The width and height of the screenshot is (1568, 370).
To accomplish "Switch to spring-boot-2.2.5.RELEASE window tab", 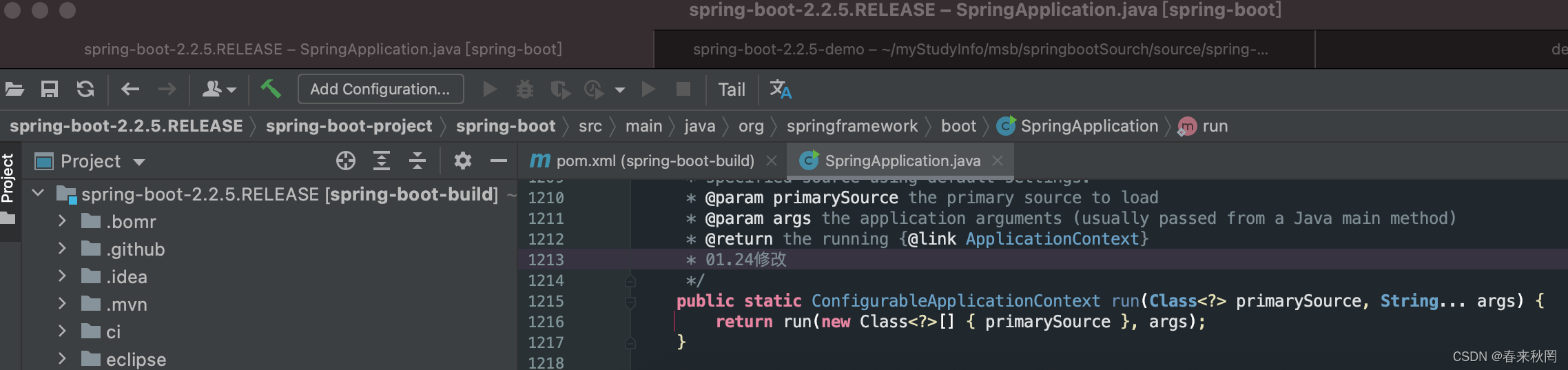I will (323, 50).
